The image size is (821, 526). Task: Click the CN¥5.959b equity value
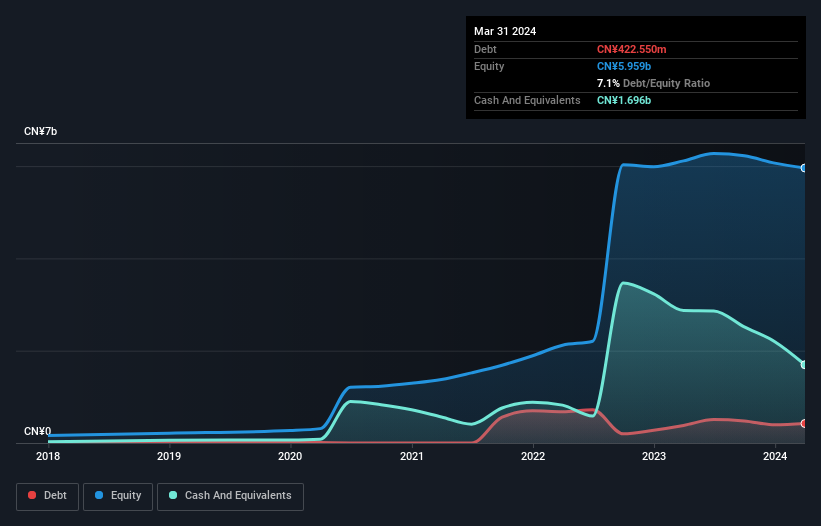pyautogui.click(x=624, y=66)
